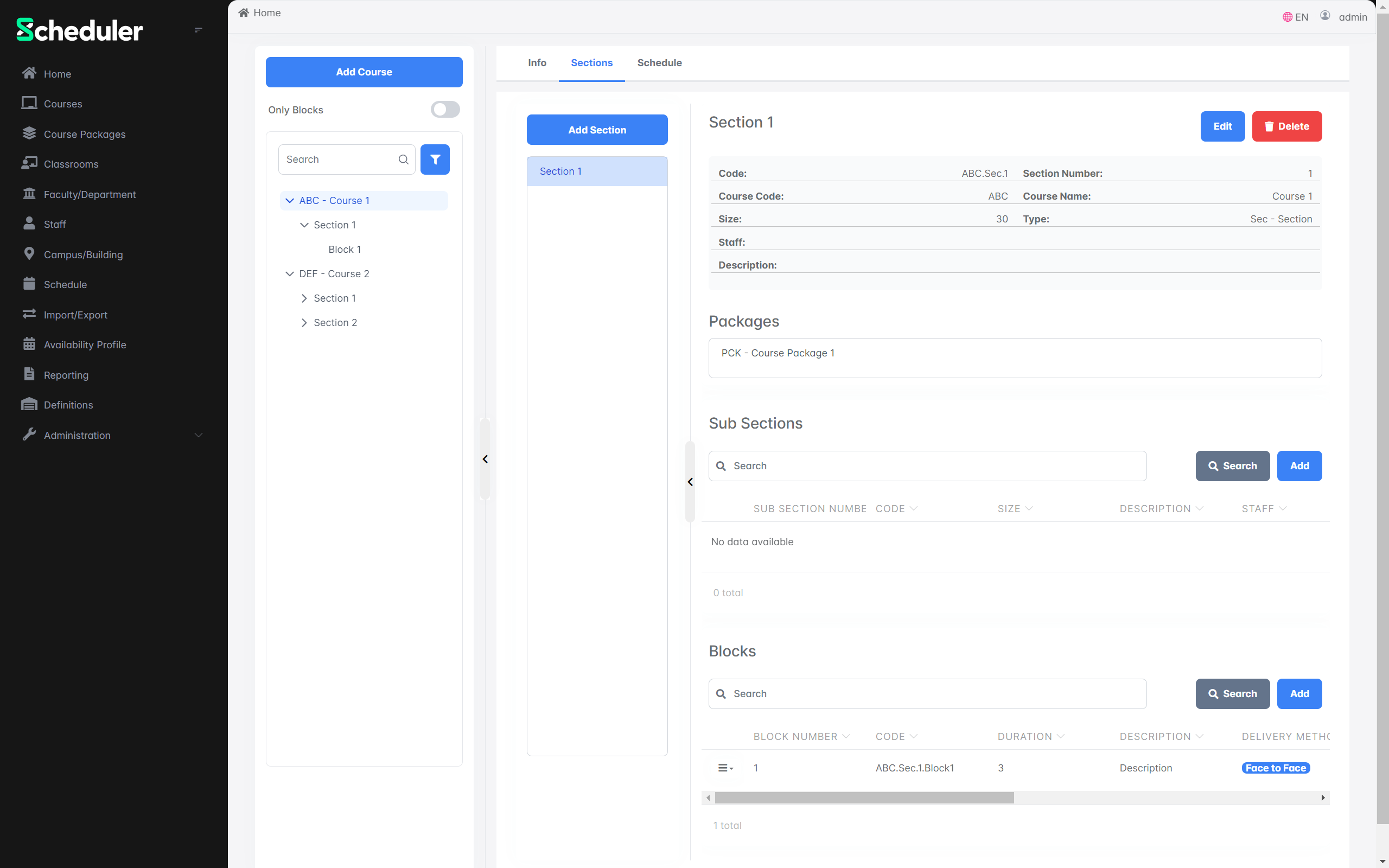Collapse the ABC - Course 1 tree node

(289, 200)
